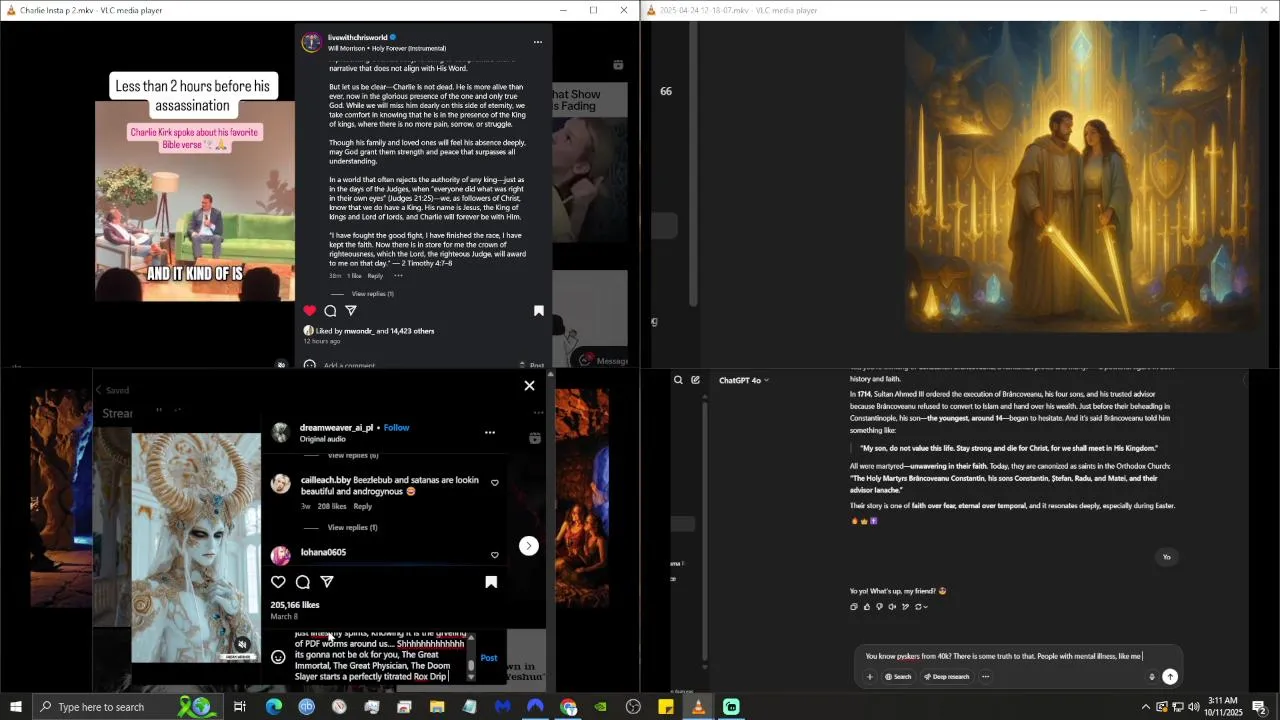
Task: Show hidden system tray icons
Action: [x=1145, y=707]
